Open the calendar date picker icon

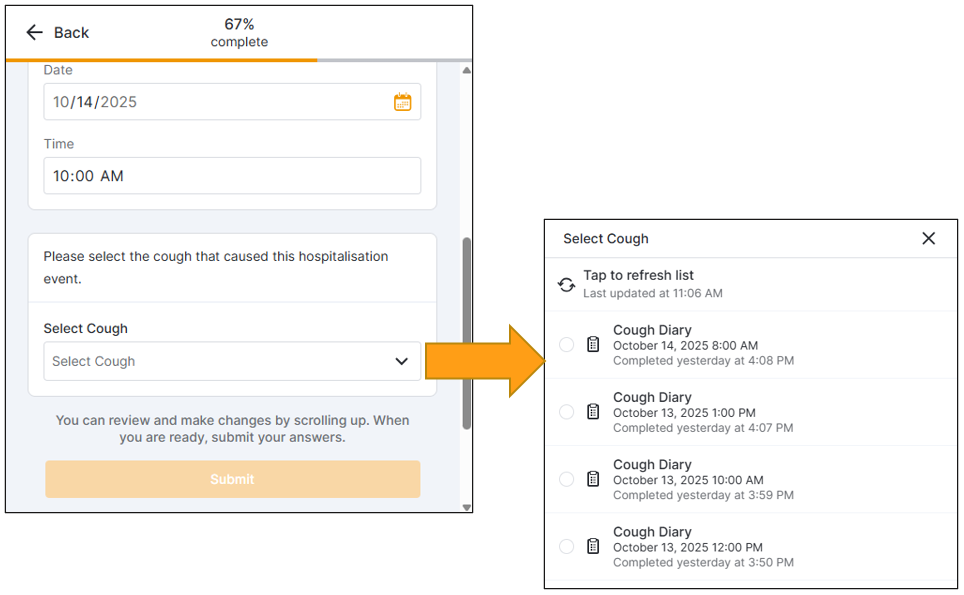pos(402,102)
